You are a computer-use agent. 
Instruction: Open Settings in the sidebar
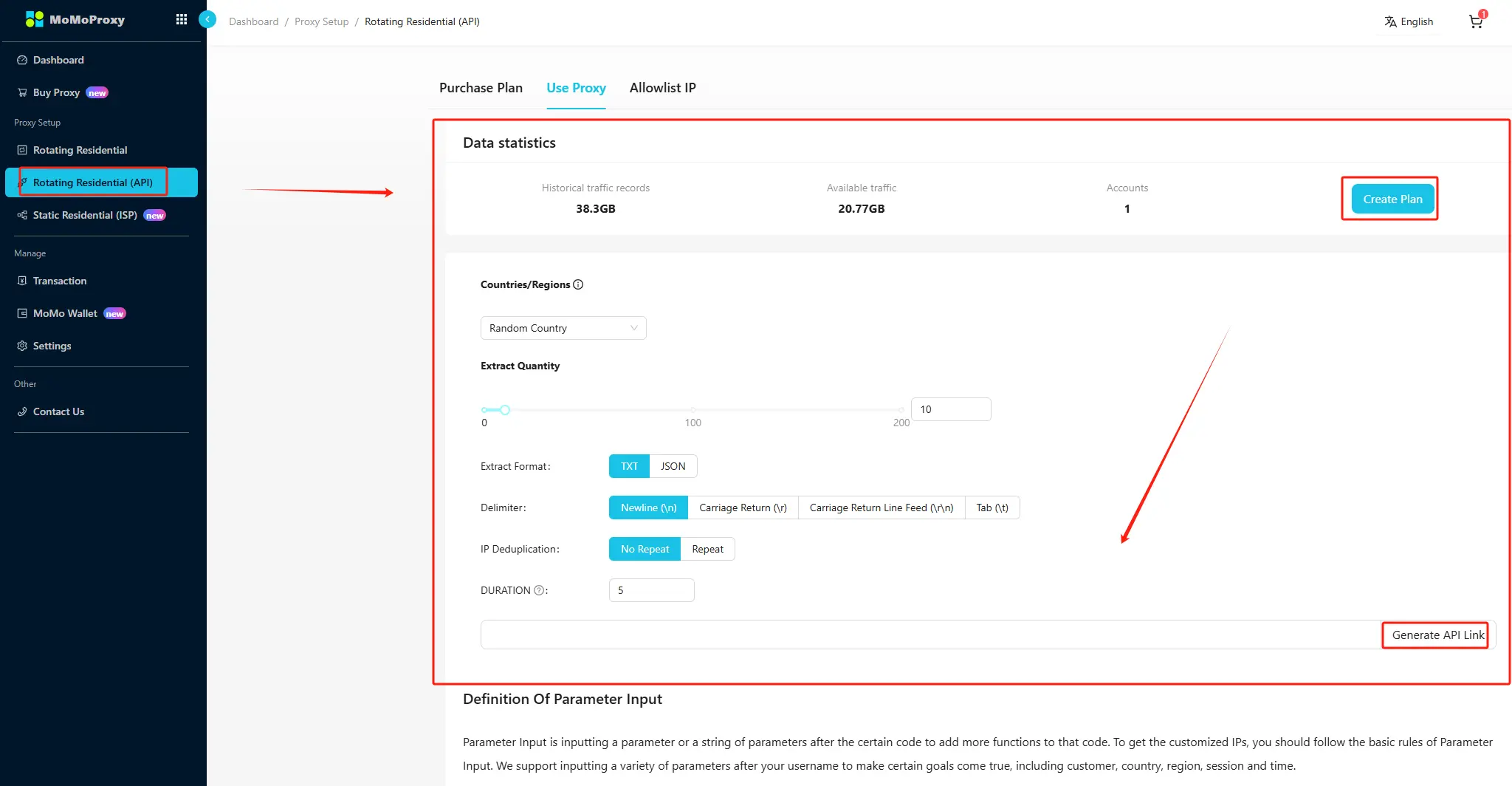click(x=52, y=346)
